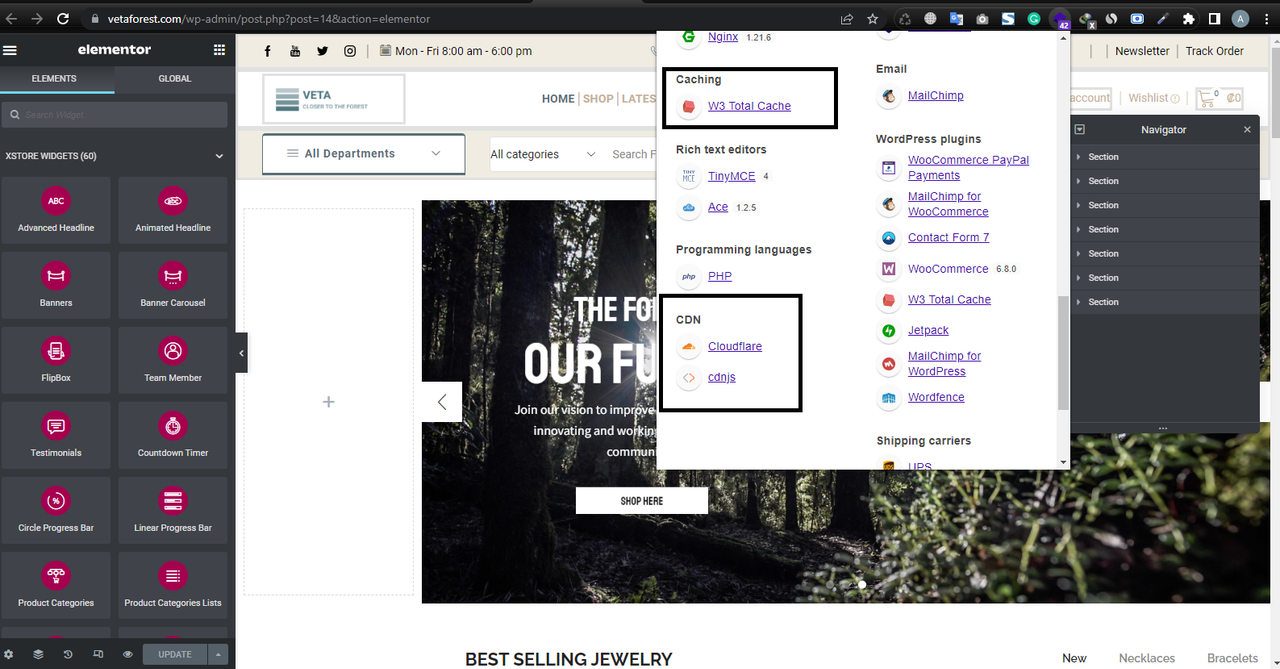This screenshot has height=669, width=1280.
Task: Open the TinyMCE link
Action: click(x=732, y=176)
